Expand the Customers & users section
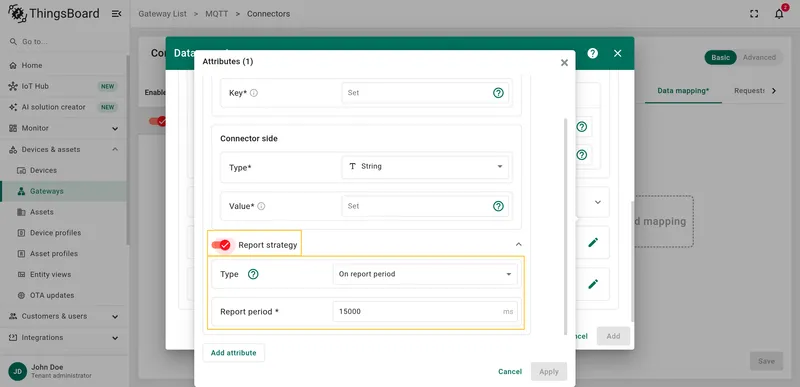 point(115,317)
